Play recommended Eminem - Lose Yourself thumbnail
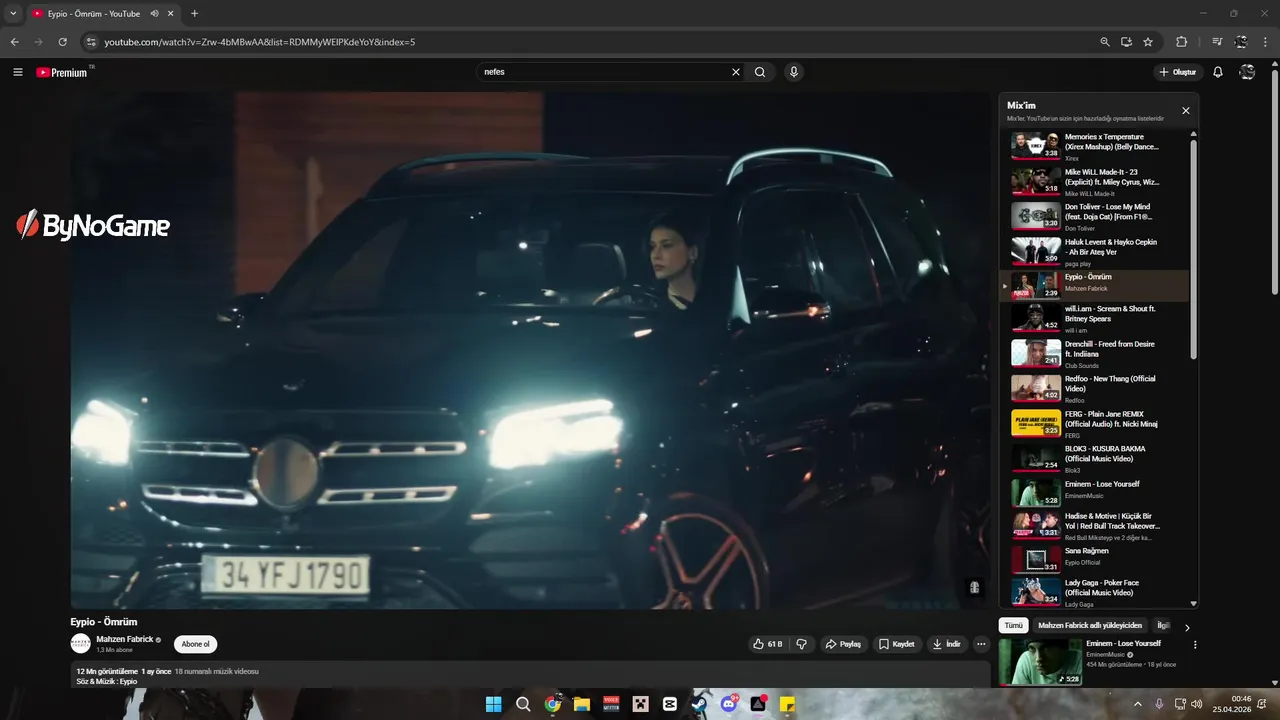 [x=1040, y=662]
